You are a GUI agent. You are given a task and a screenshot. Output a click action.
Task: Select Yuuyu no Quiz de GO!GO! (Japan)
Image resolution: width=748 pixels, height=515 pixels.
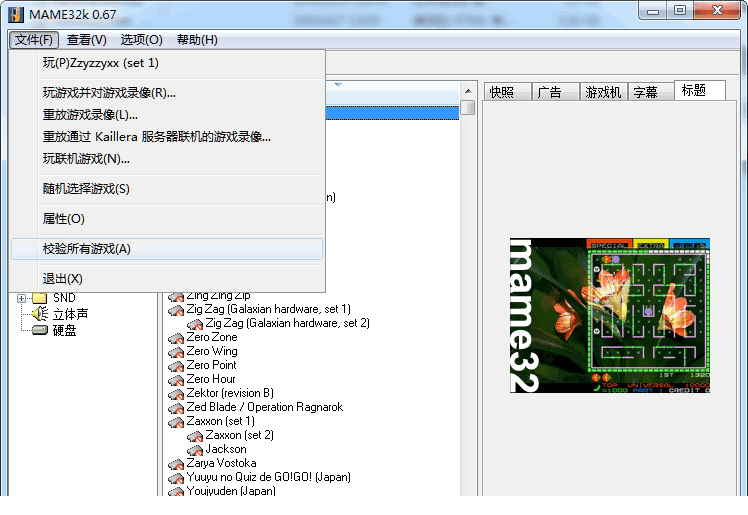pyautogui.click(x=269, y=477)
